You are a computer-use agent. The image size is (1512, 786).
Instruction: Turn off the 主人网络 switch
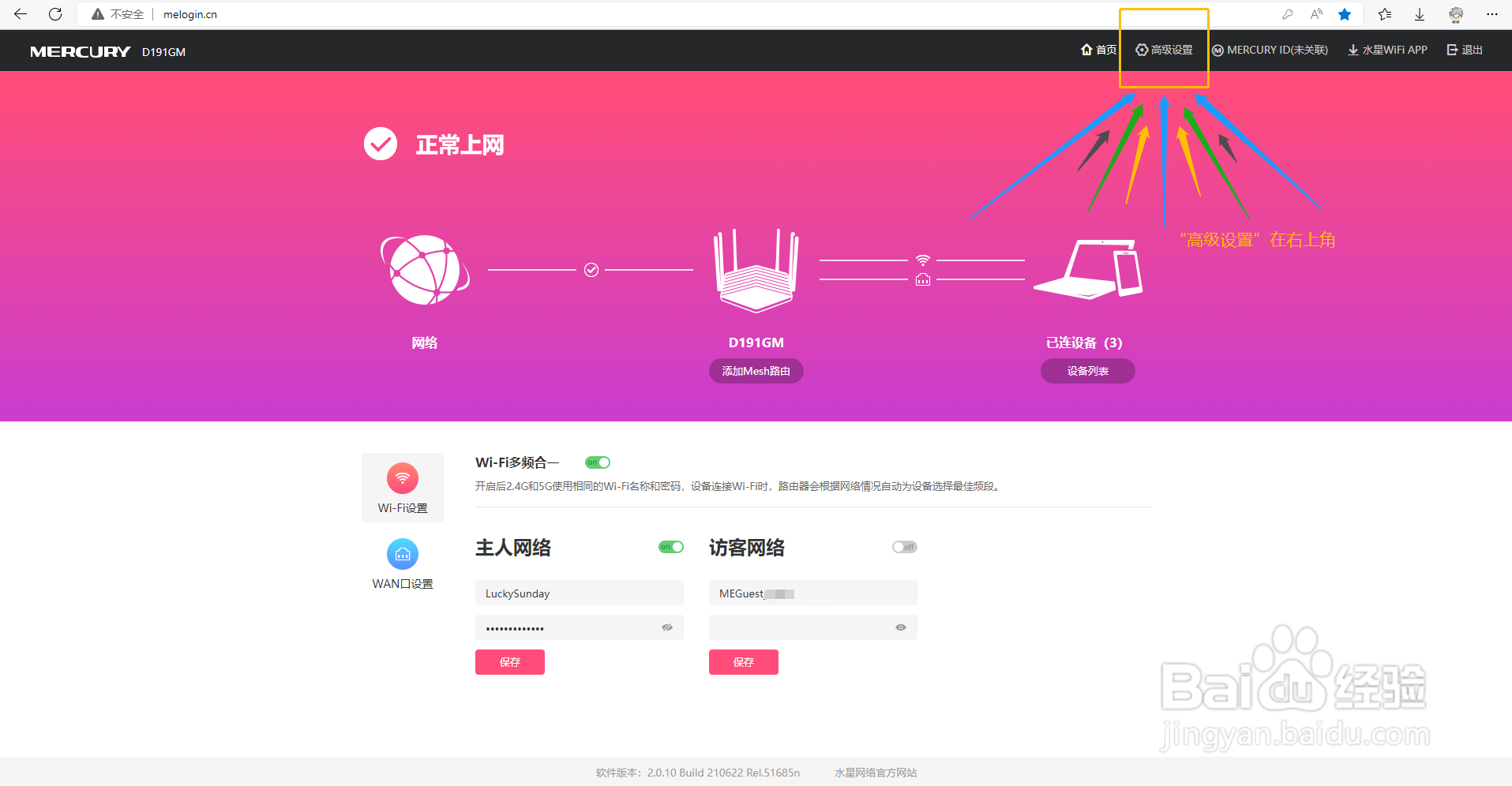click(x=671, y=547)
